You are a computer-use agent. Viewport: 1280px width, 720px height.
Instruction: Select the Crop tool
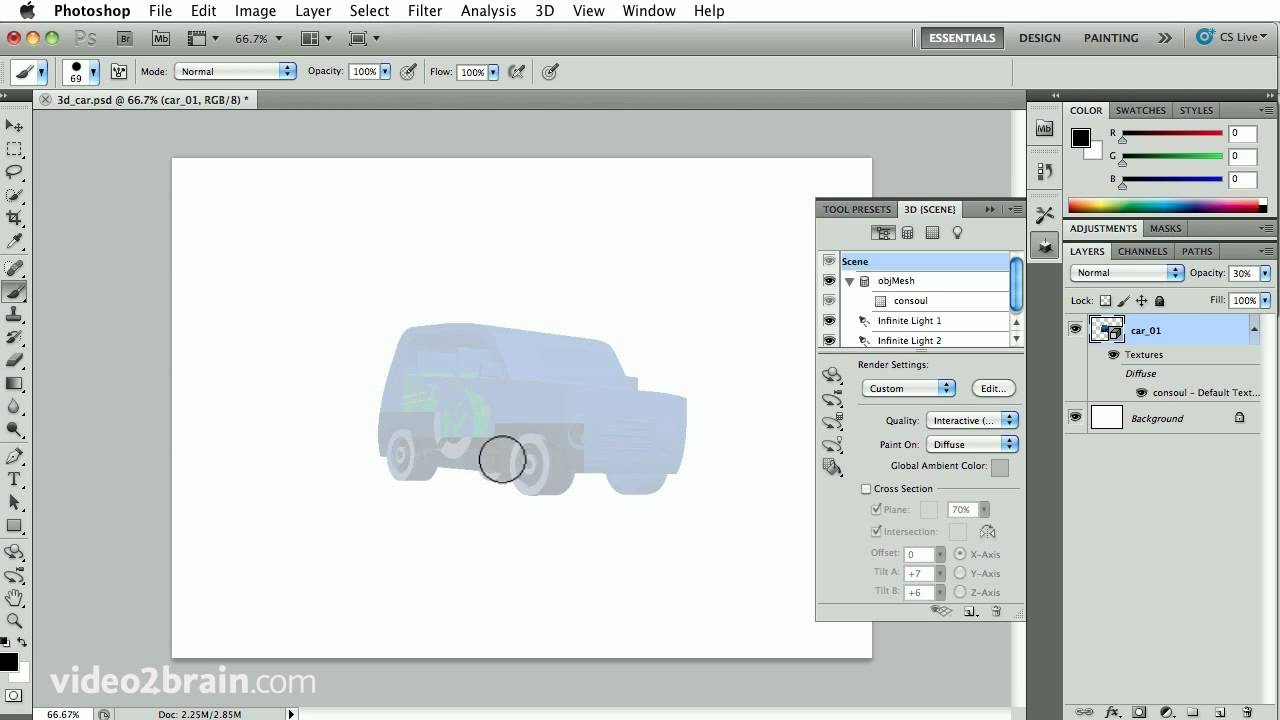point(14,218)
